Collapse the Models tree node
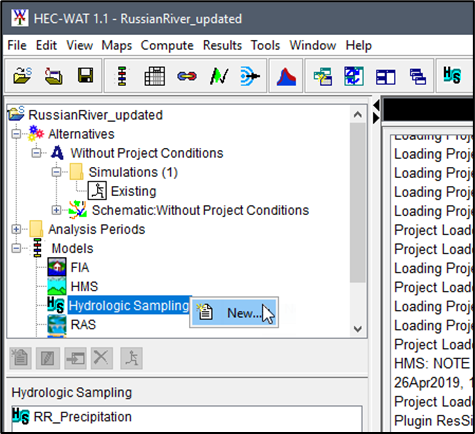 16,248
